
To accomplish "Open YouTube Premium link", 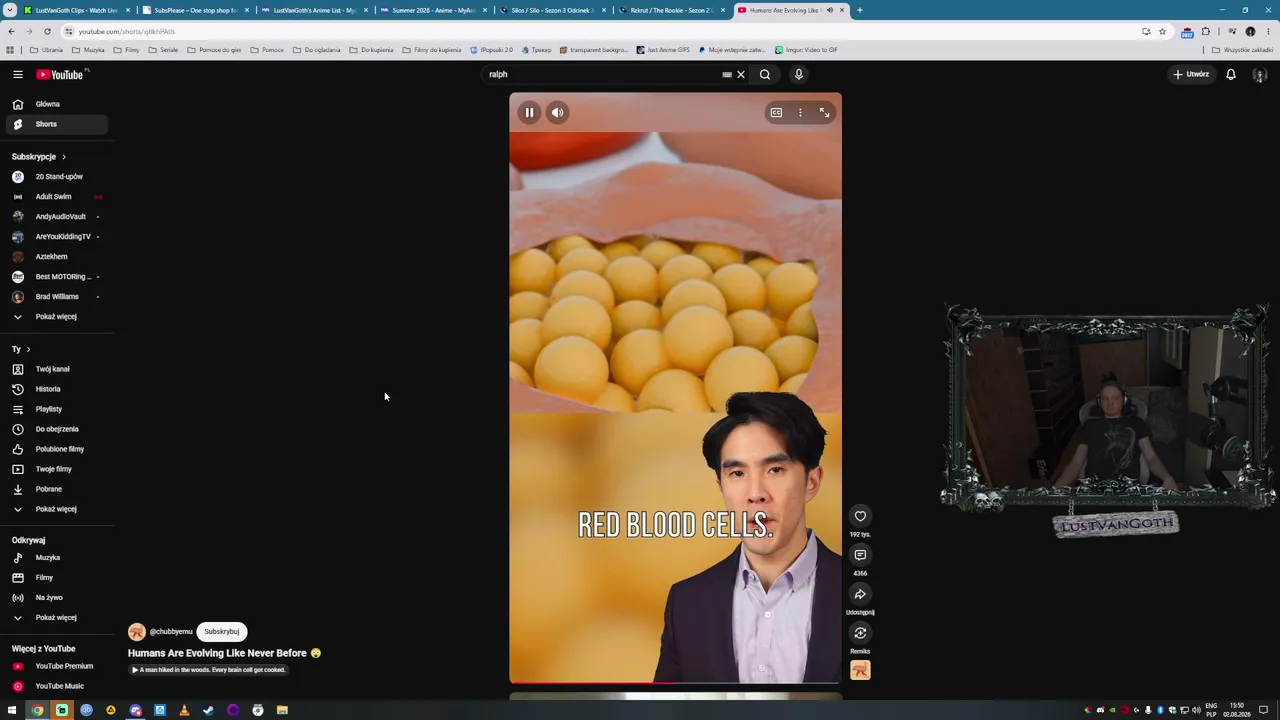I will tap(56, 666).
